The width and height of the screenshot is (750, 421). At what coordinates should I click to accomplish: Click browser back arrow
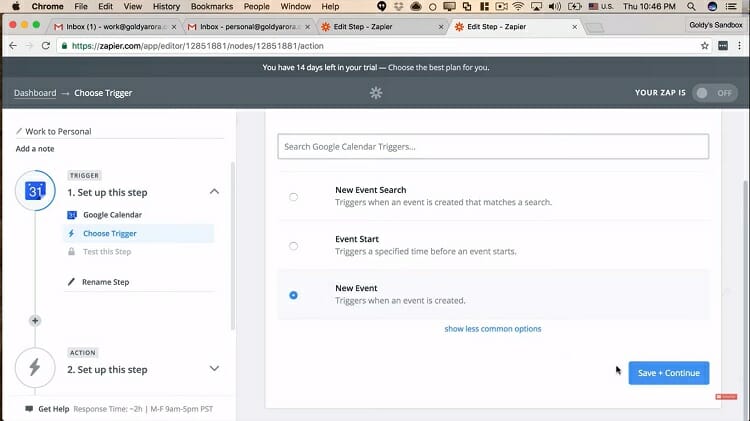tap(13, 46)
